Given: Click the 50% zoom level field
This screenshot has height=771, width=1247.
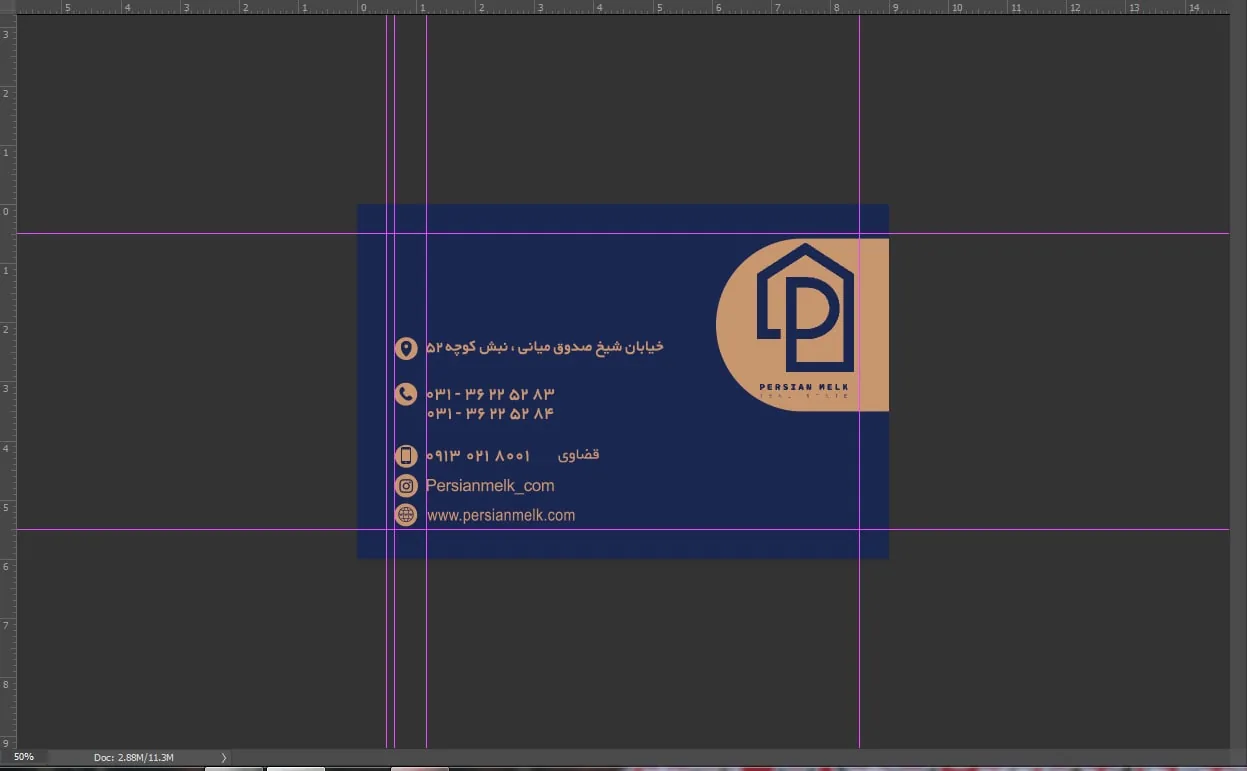Looking at the screenshot, I should click(x=24, y=757).
